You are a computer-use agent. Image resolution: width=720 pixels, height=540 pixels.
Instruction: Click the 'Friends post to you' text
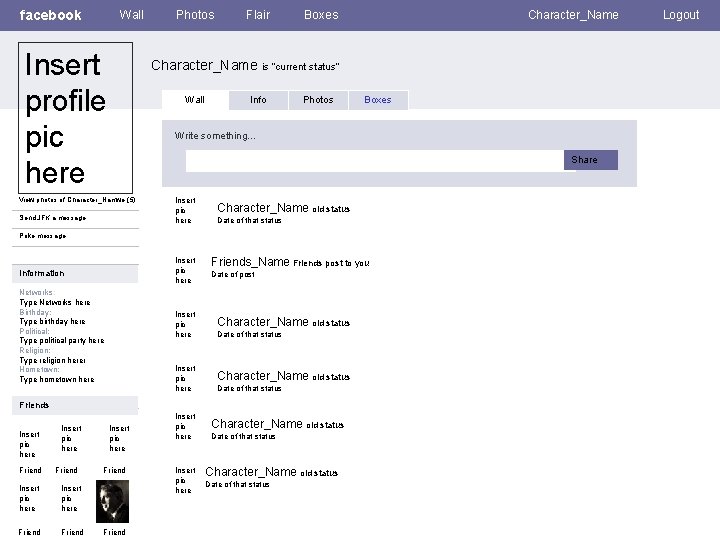coord(332,263)
